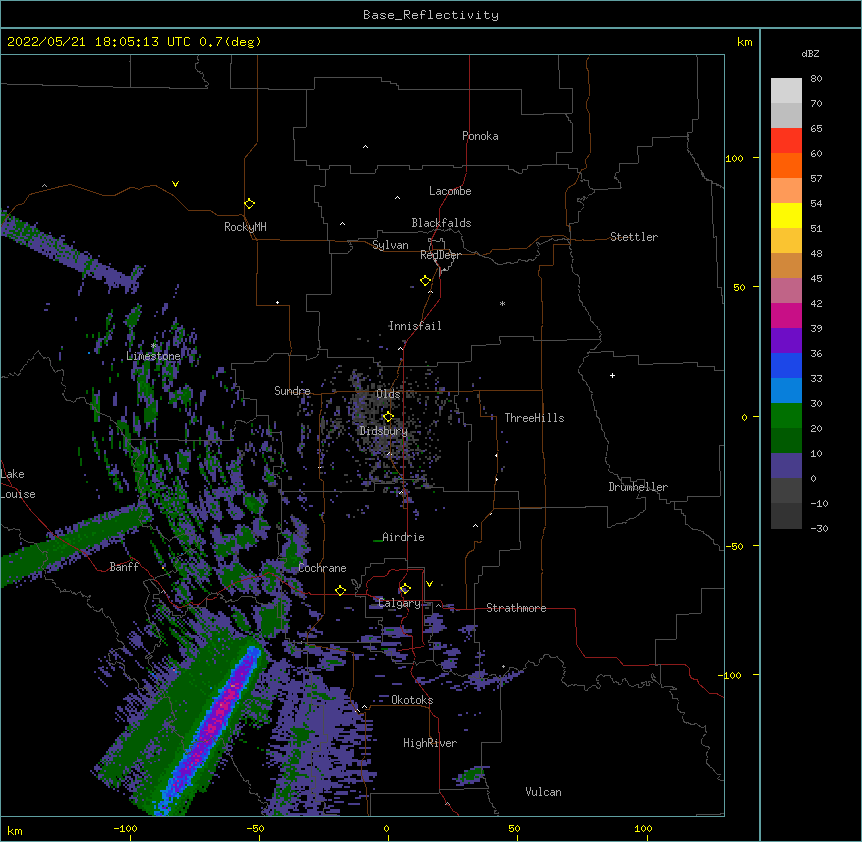Click the HighRiver town label
This screenshot has height=842, width=862.
430,743
